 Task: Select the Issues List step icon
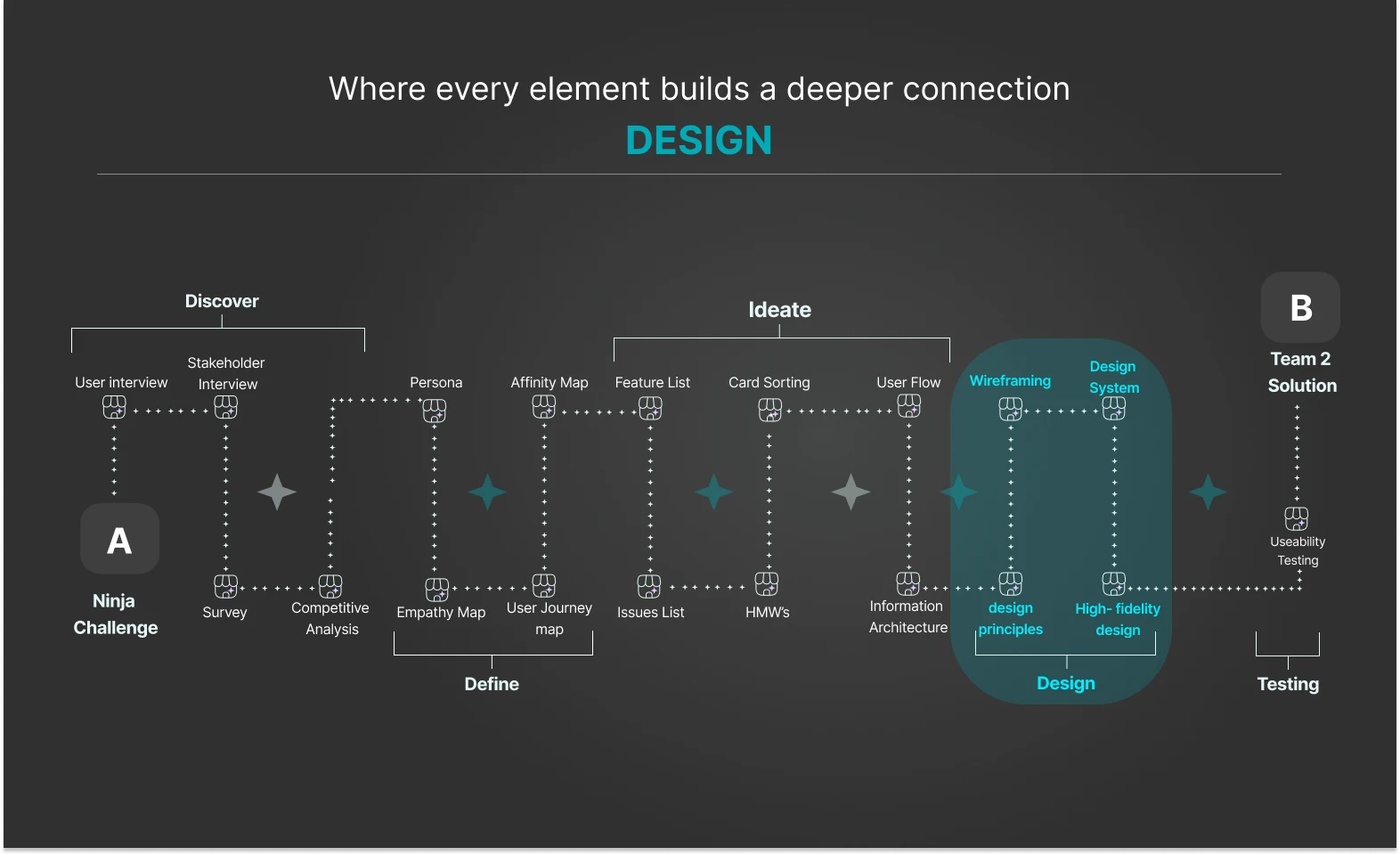(649, 586)
